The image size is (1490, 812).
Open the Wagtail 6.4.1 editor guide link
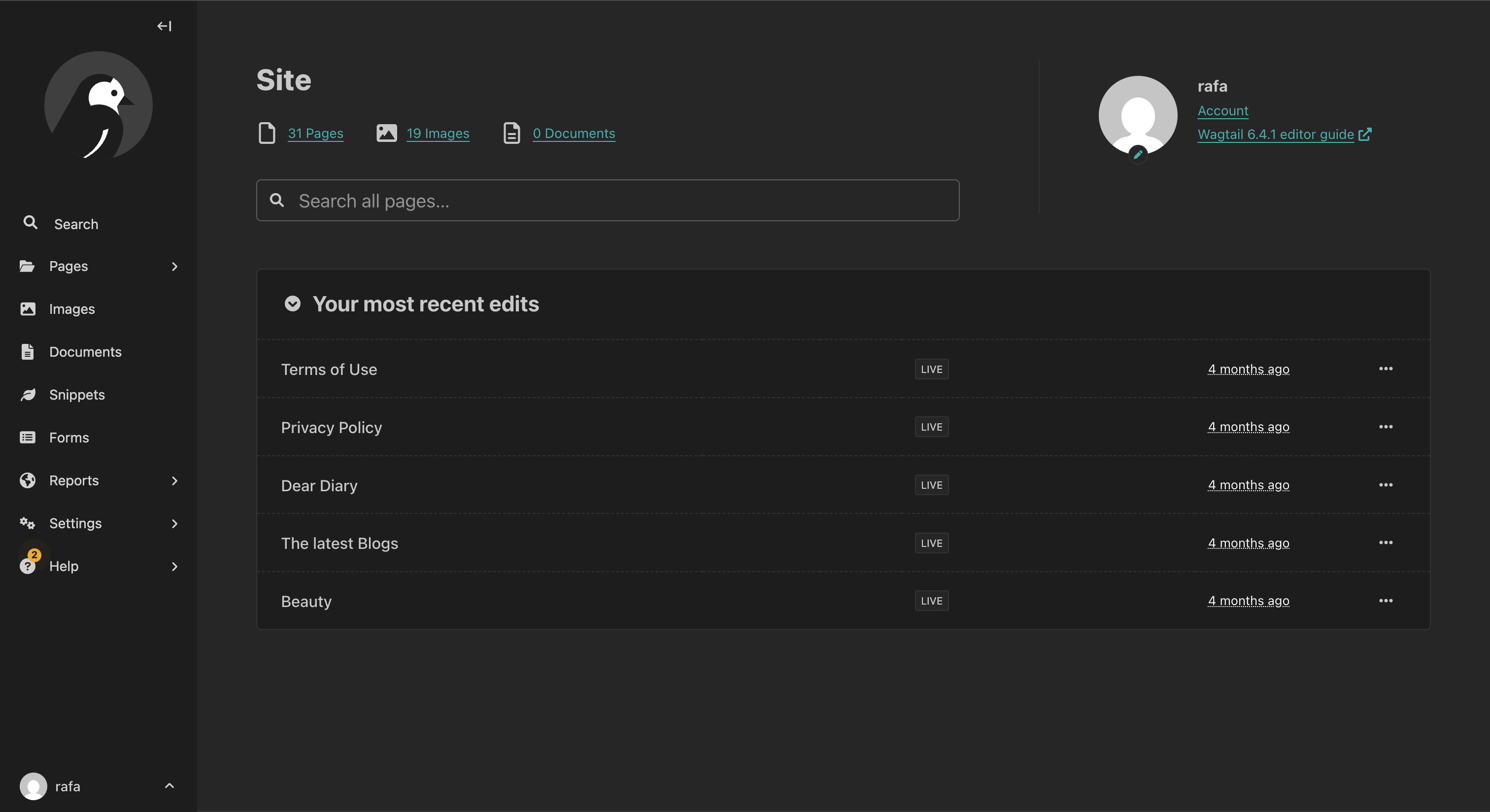[1275, 134]
